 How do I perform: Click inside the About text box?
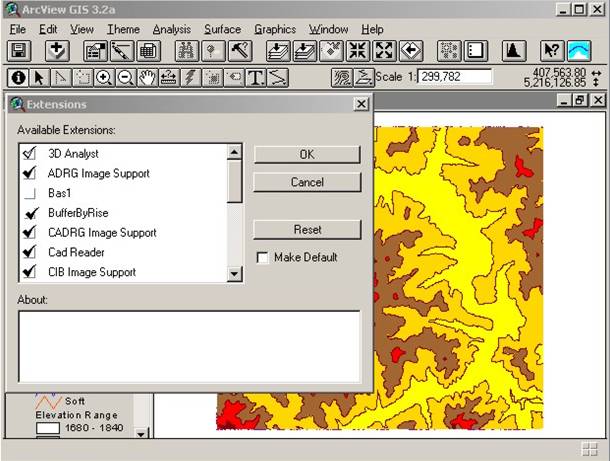pos(189,346)
